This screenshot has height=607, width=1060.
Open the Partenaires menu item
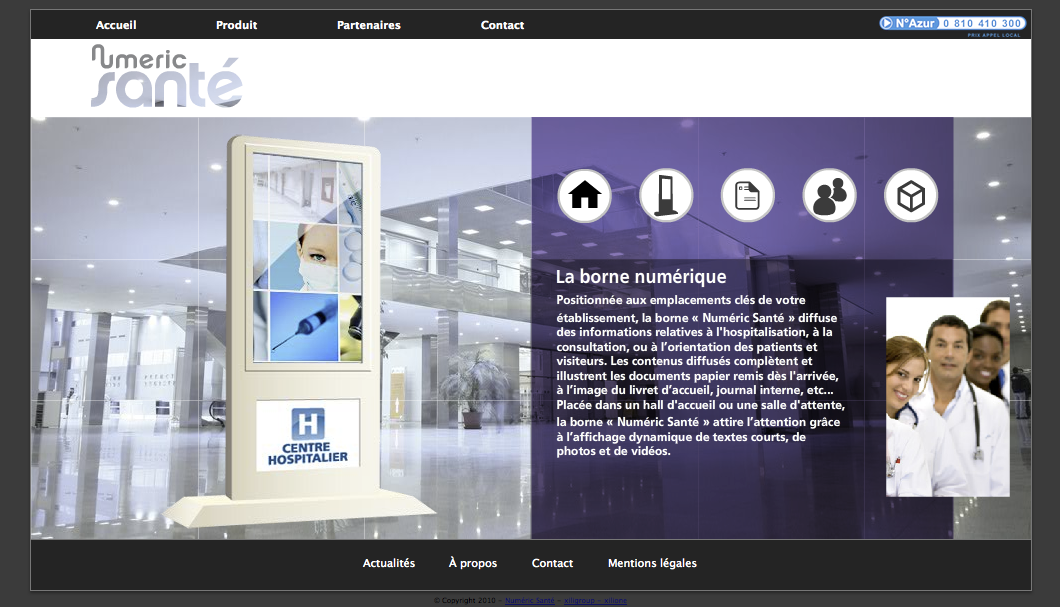368,25
